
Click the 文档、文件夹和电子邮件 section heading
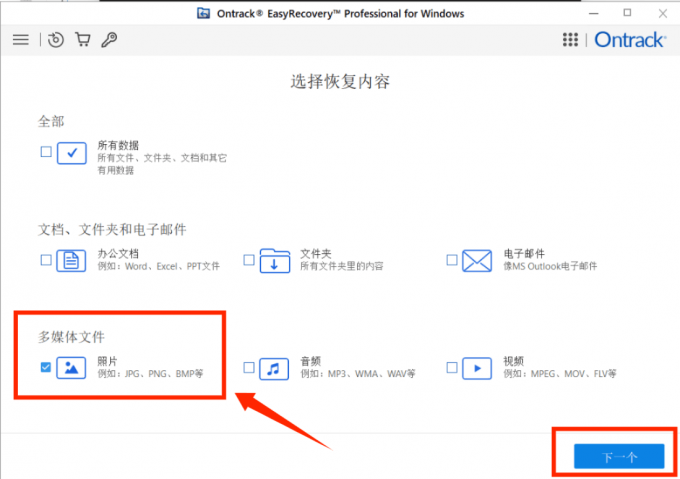(112, 229)
